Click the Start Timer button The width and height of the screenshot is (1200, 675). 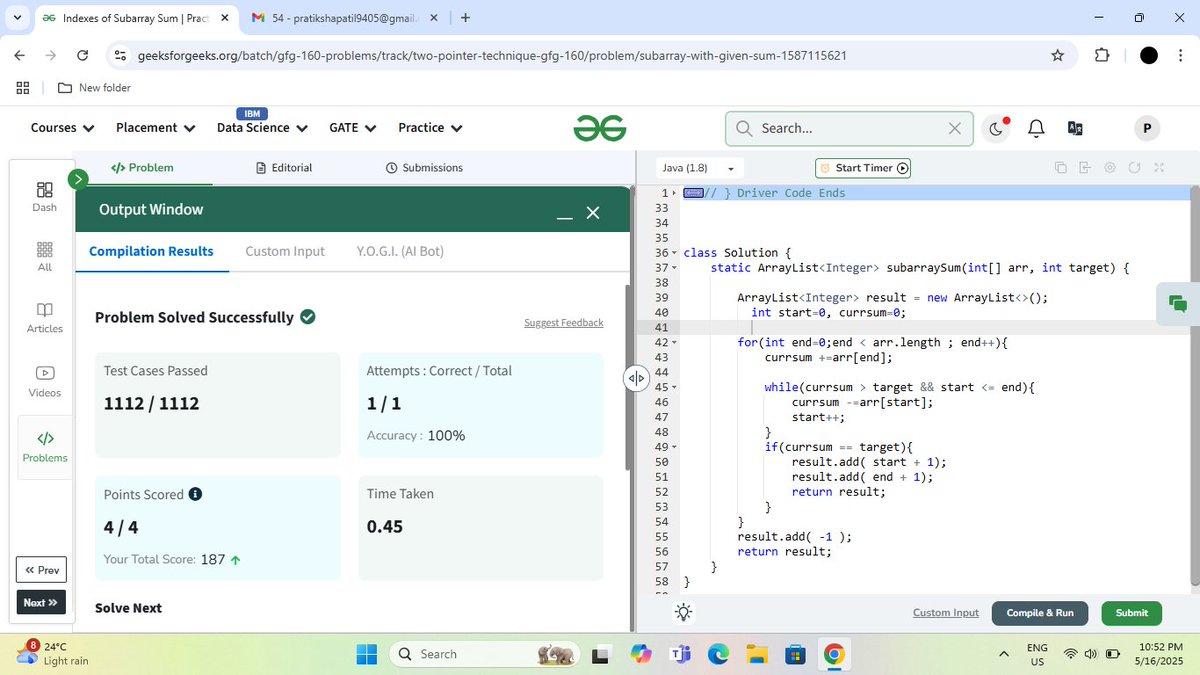(x=864, y=168)
